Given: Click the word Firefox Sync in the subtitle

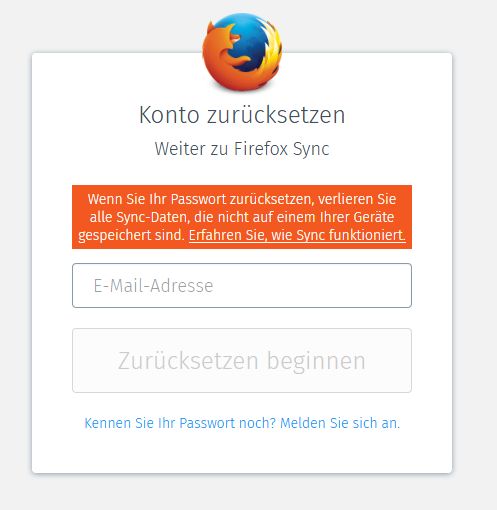Looking at the screenshot, I should coord(282,149).
